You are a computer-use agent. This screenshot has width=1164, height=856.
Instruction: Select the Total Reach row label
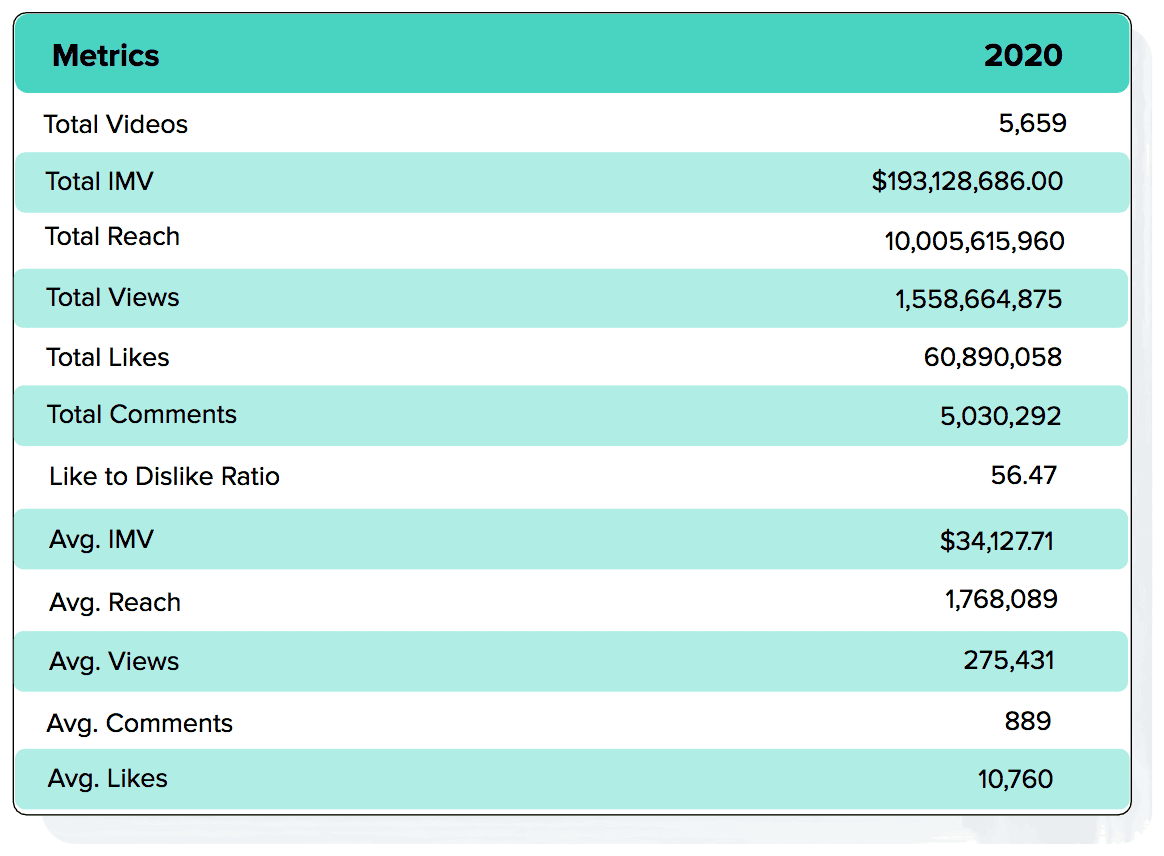[x=113, y=237]
